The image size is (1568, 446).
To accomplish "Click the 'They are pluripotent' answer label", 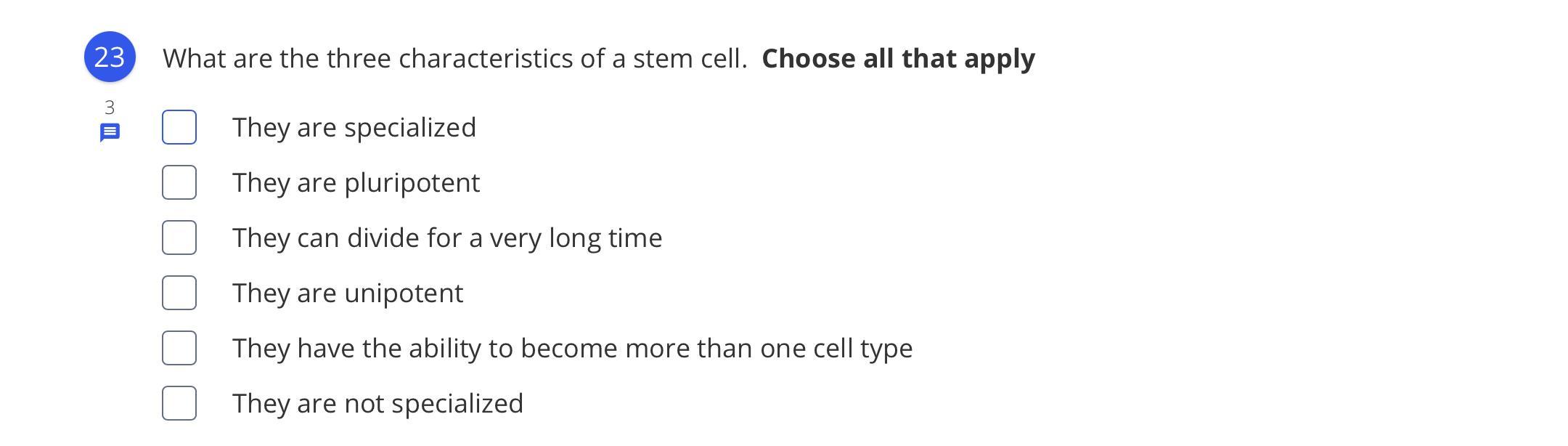I will (x=356, y=183).
